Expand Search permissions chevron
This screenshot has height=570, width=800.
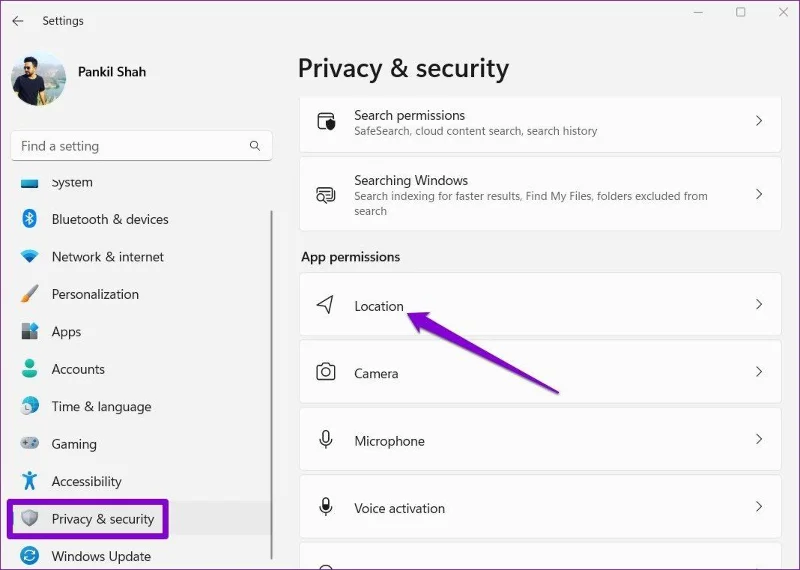[x=759, y=121]
